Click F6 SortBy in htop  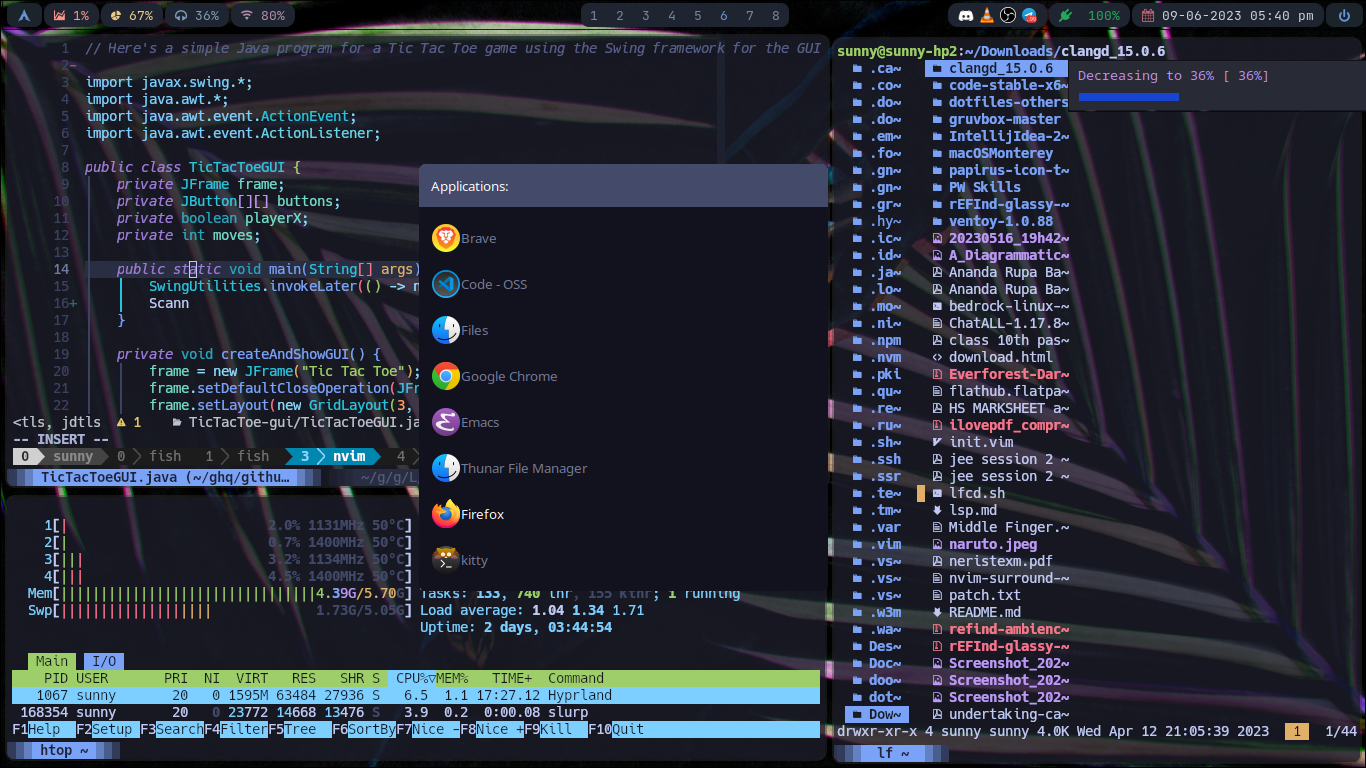364,729
